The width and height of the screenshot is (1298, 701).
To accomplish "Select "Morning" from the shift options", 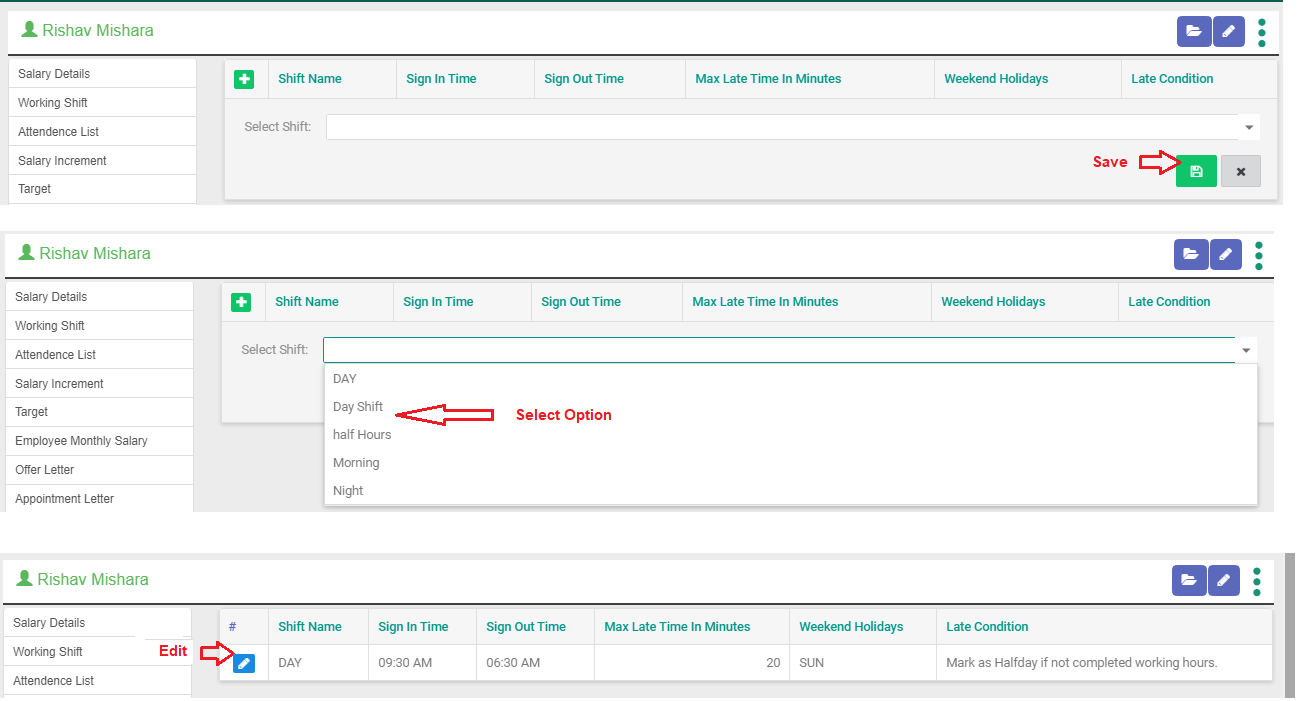I will [x=356, y=463].
